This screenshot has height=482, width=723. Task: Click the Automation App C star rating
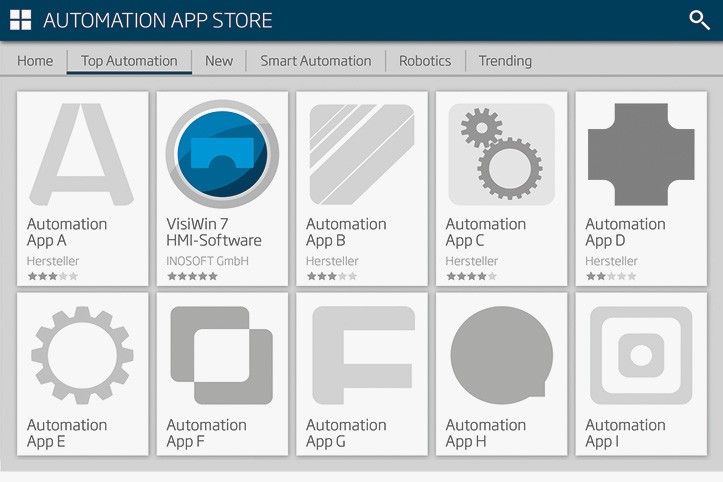pos(471,276)
